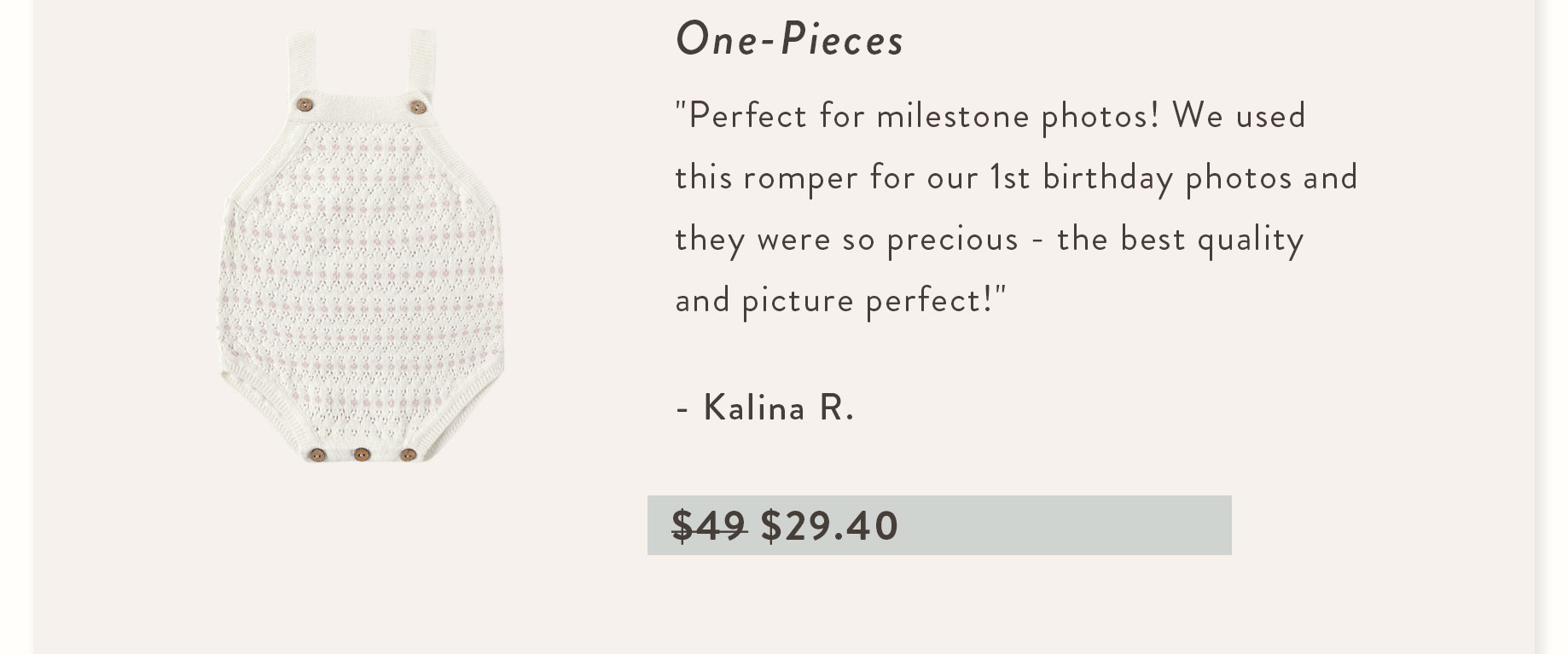The height and width of the screenshot is (654, 1568).
Task: Click the bottom-right snap button on the romper
Action: (x=408, y=455)
